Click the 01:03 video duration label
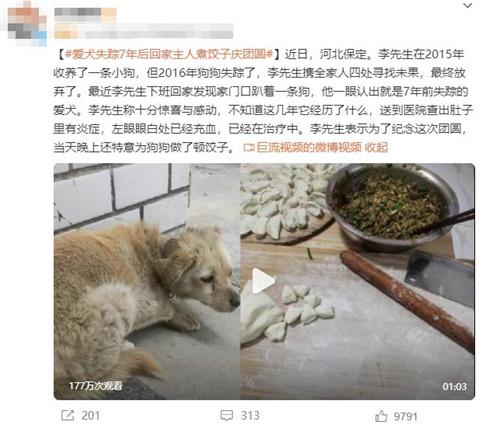500x425 pixels. click(x=454, y=387)
